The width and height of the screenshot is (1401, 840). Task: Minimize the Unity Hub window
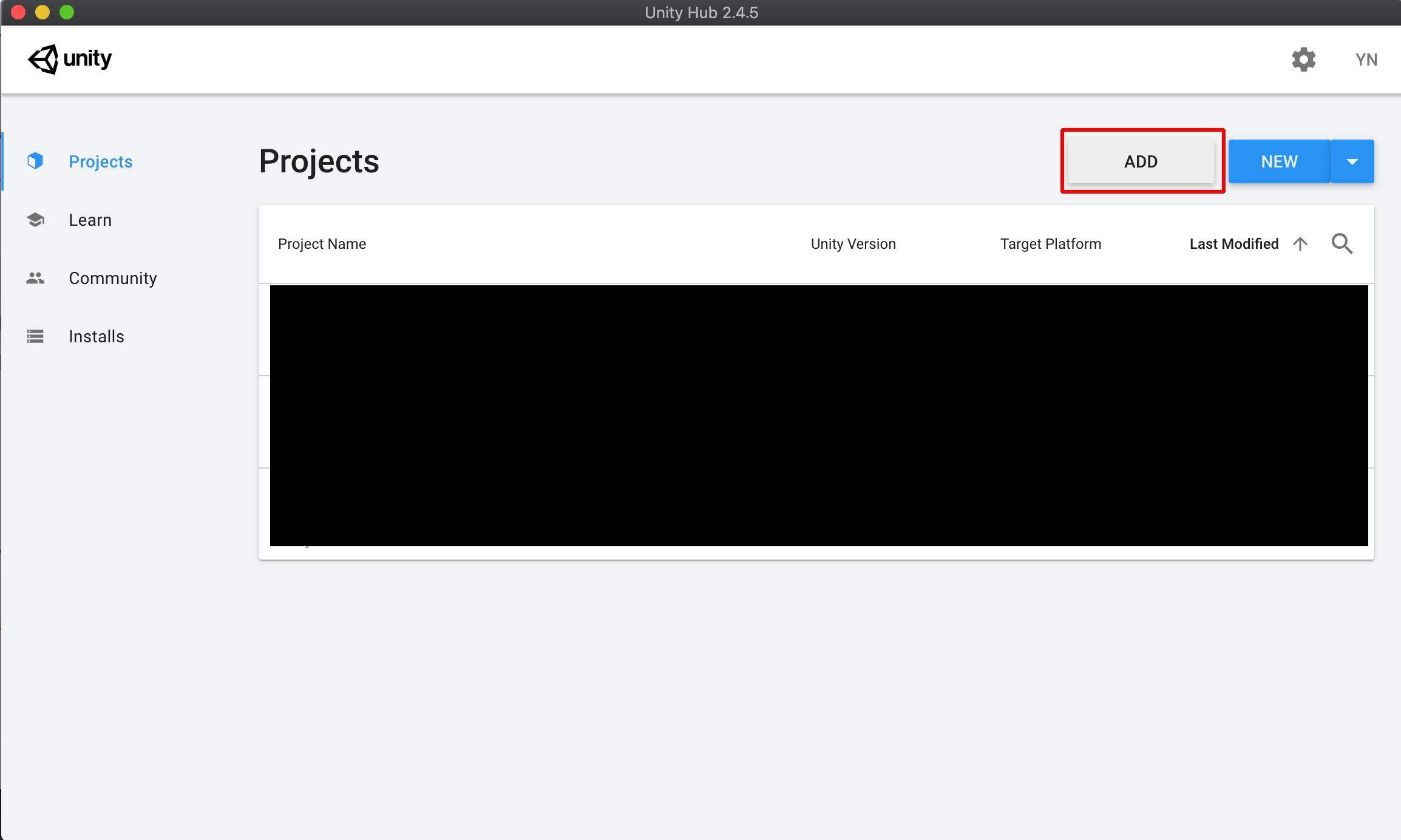pyautogui.click(x=42, y=12)
